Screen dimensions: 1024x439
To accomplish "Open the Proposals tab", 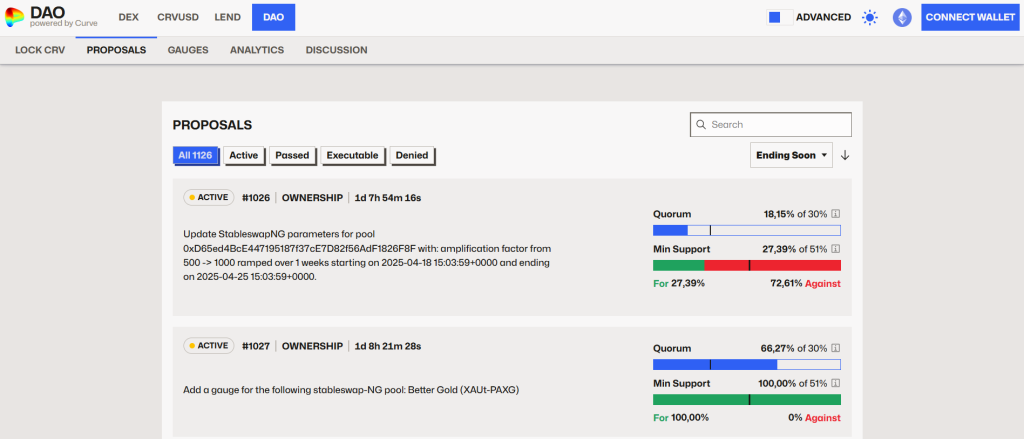I will pyautogui.click(x=116, y=50).
